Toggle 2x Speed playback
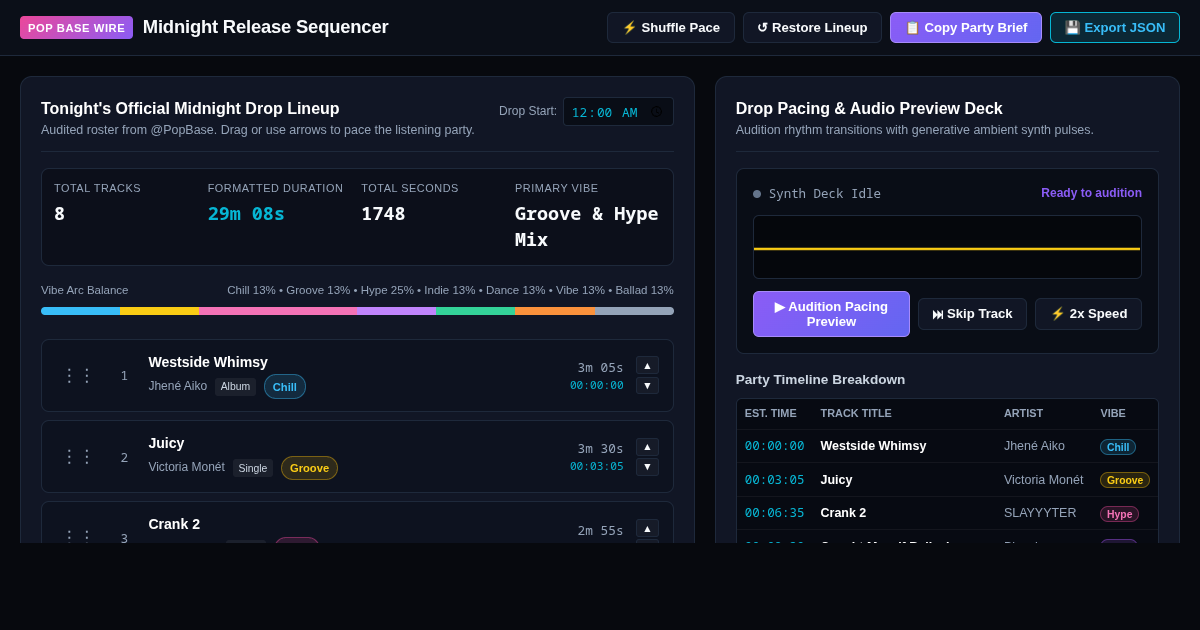 click(x=1088, y=314)
